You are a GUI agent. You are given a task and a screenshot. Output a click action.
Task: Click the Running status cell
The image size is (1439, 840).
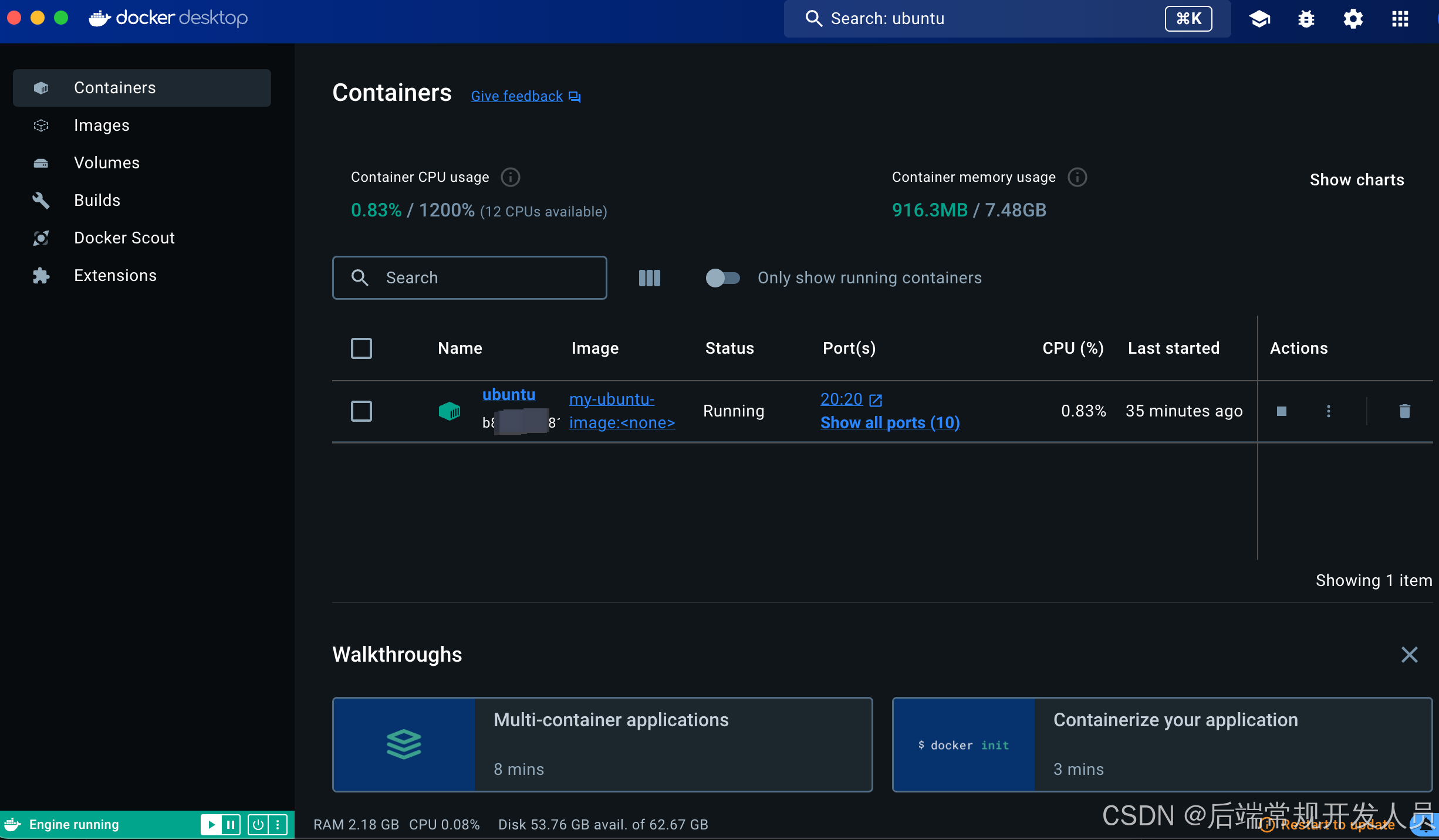(734, 411)
